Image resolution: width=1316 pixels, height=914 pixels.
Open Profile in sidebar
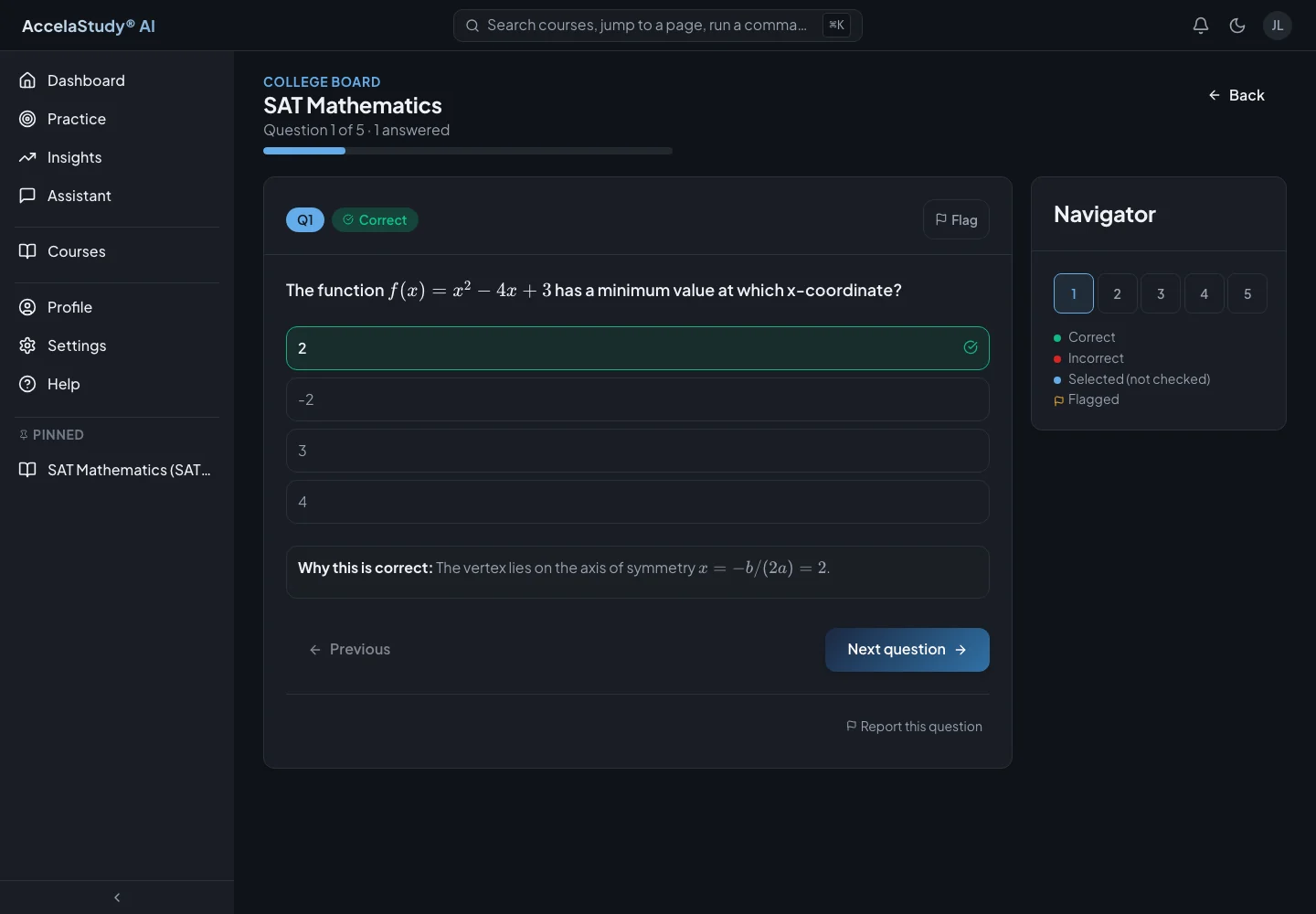pyautogui.click(x=117, y=307)
